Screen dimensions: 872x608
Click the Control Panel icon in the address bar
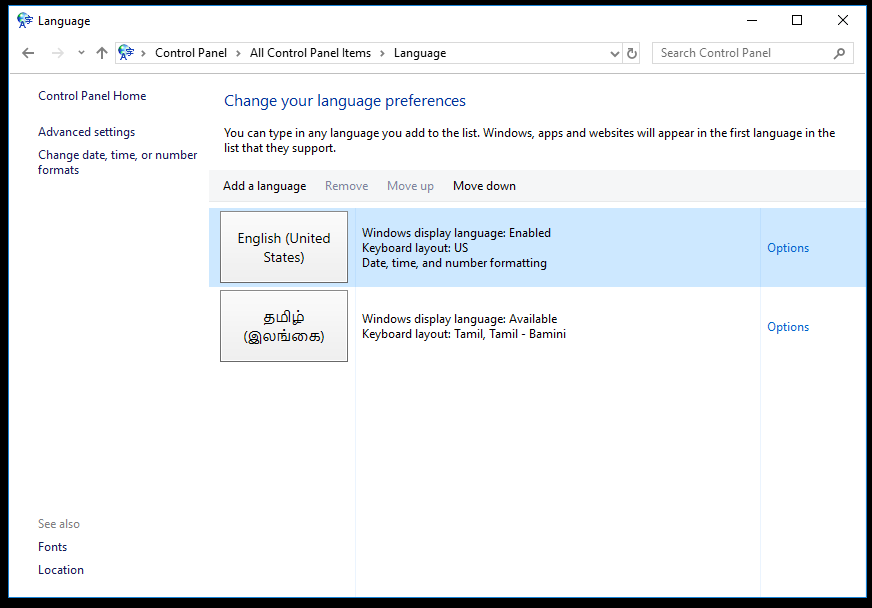124,52
